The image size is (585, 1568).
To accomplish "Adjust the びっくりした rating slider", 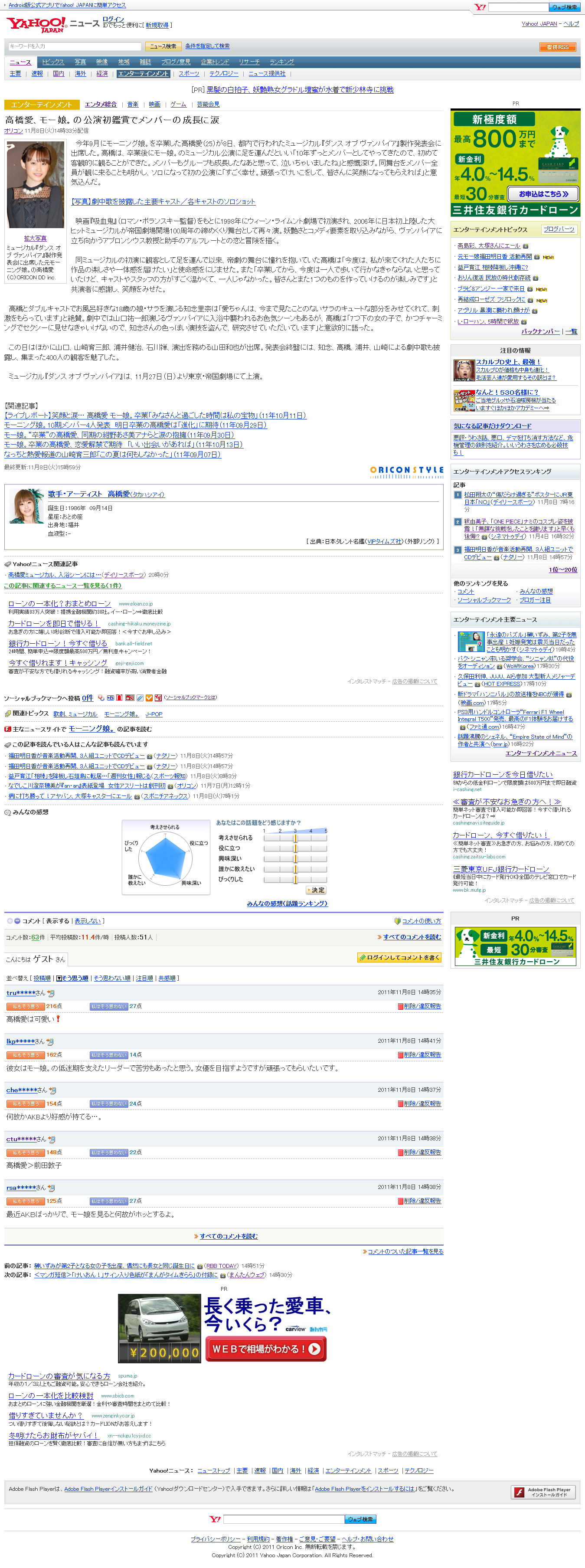I will [295, 880].
